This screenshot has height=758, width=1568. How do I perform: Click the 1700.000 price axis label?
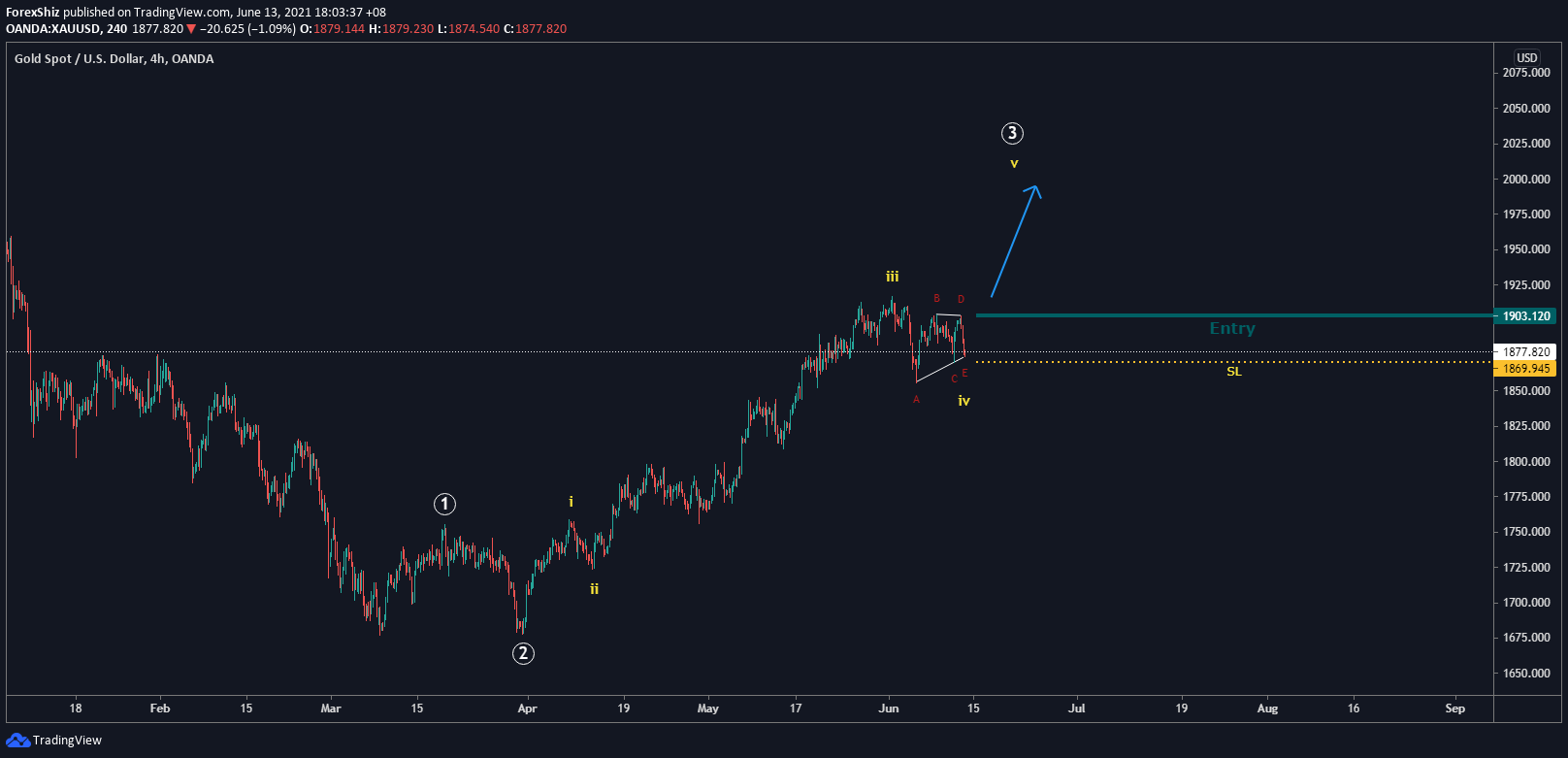tap(1526, 603)
